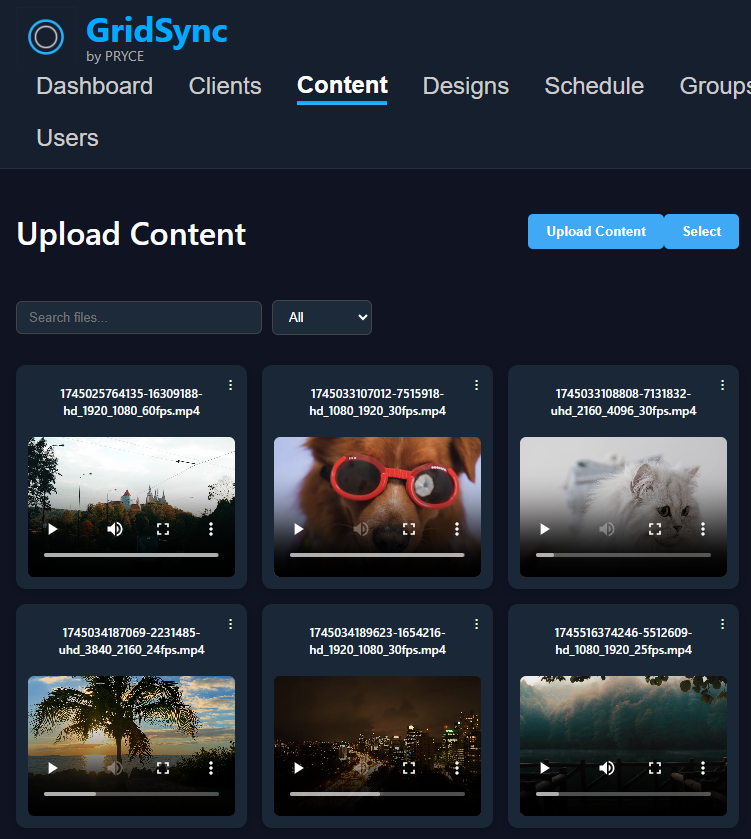
Task: Expand card options for 1745516374246 file
Action: point(723,624)
